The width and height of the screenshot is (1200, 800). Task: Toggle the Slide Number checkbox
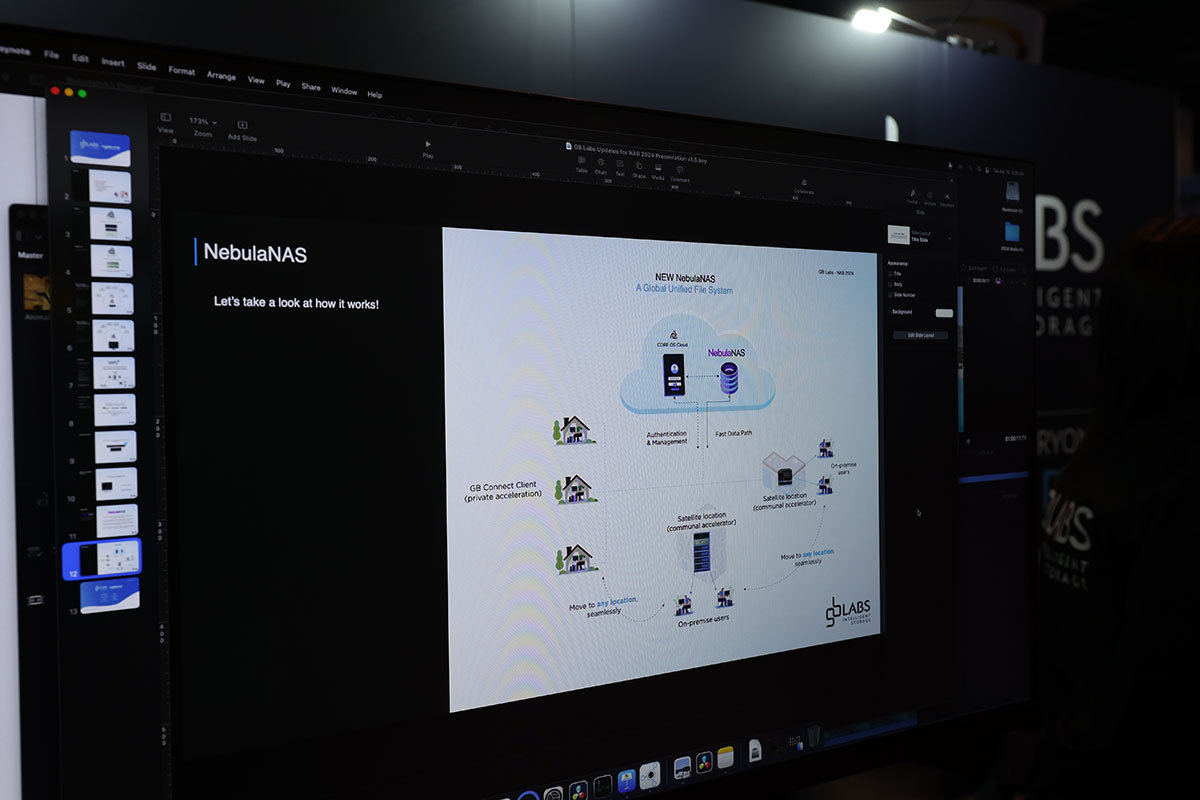891,295
